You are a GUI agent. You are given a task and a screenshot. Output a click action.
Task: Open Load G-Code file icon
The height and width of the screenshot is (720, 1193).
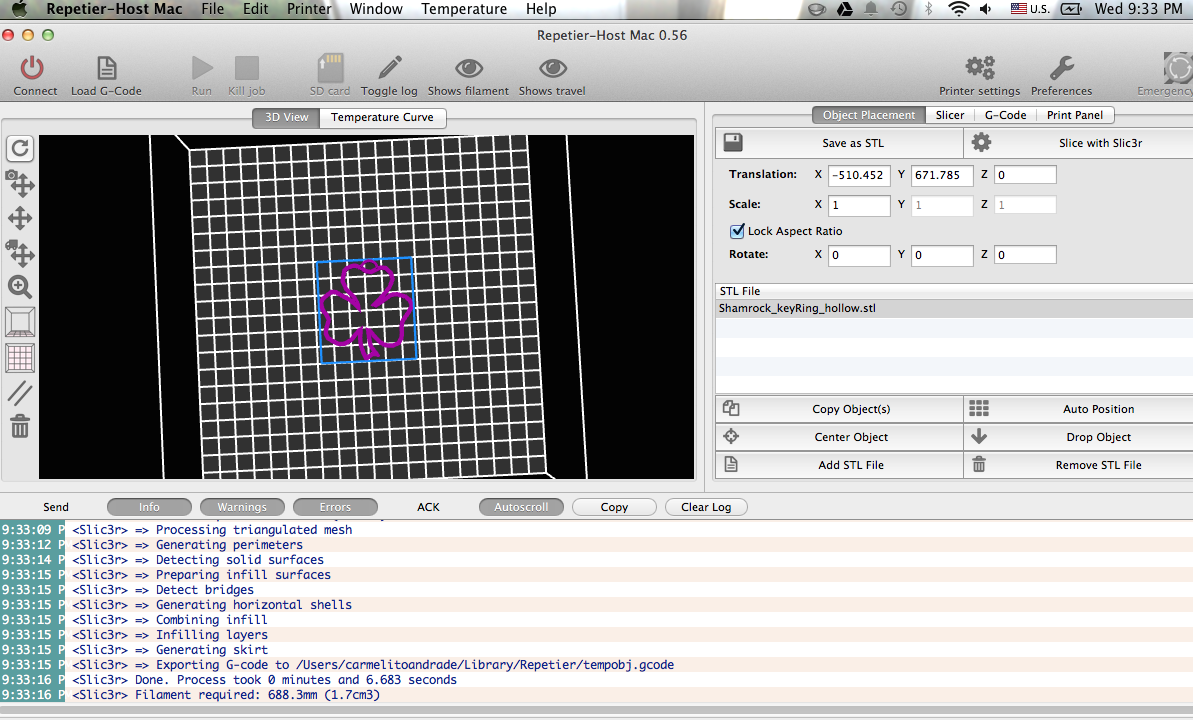(107, 68)
